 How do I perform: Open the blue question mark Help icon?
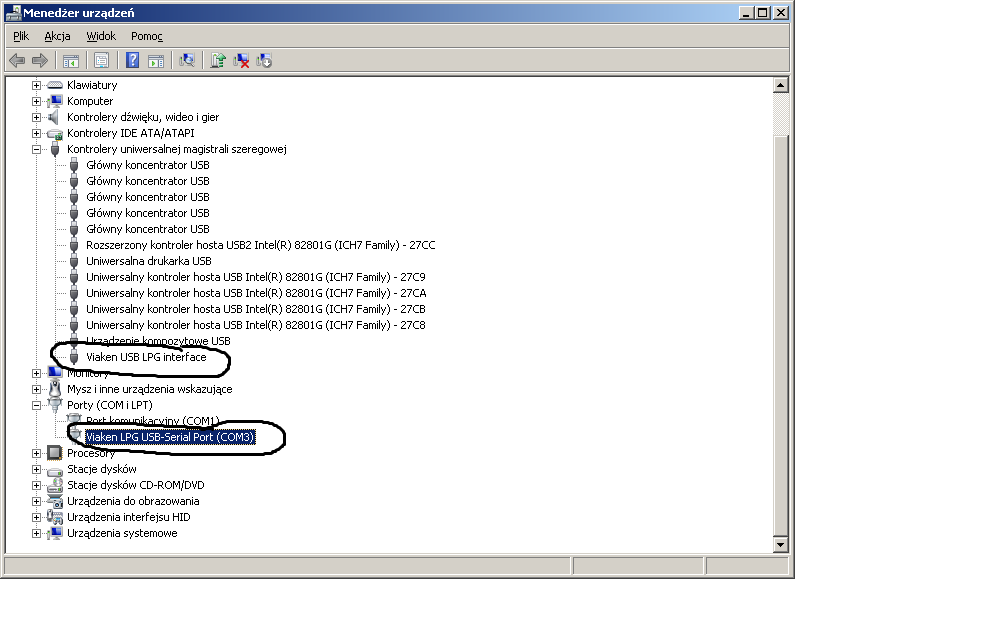pyautogui.click(x=132, y=60)
